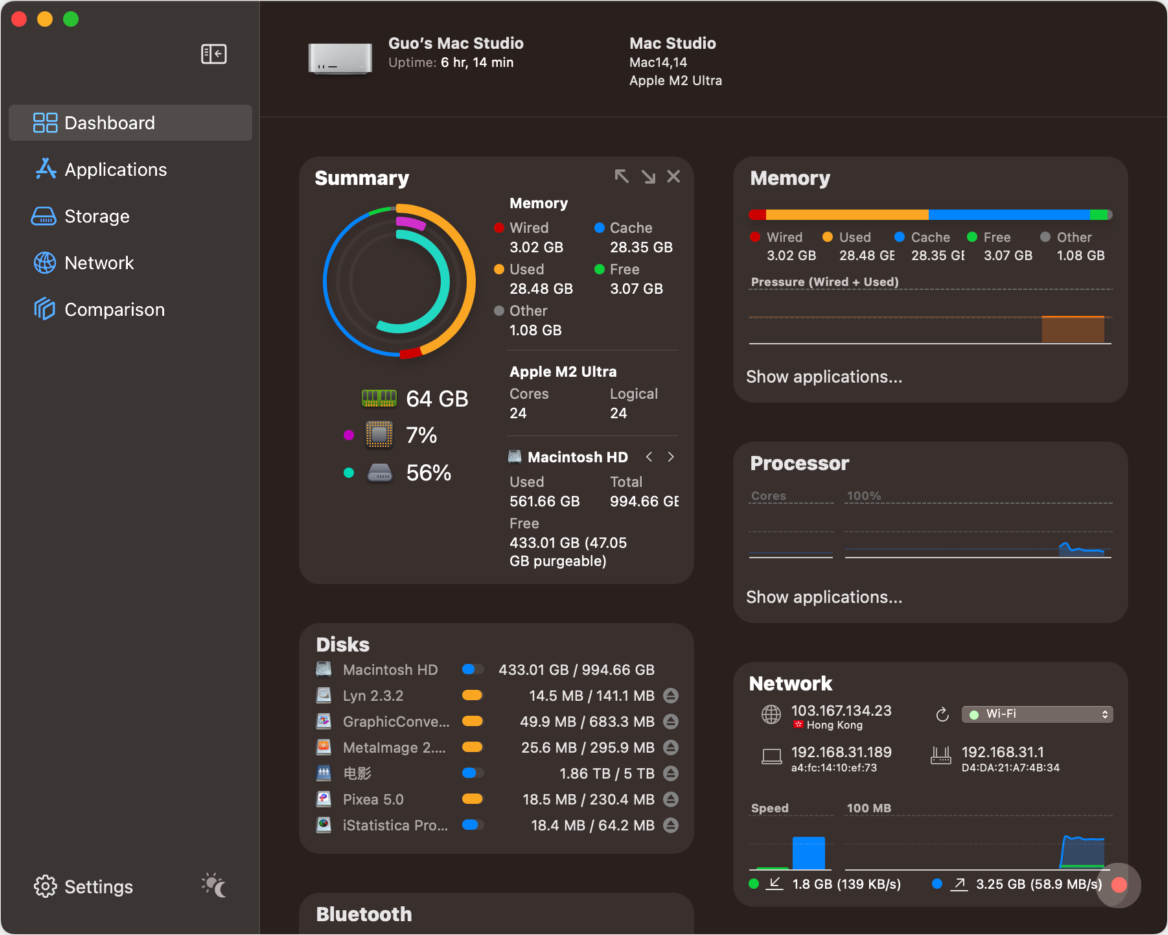Eject the Pixea 5.0 volume
The image size is (1168, 935).
pyautogui.click(x=671, y=799)
